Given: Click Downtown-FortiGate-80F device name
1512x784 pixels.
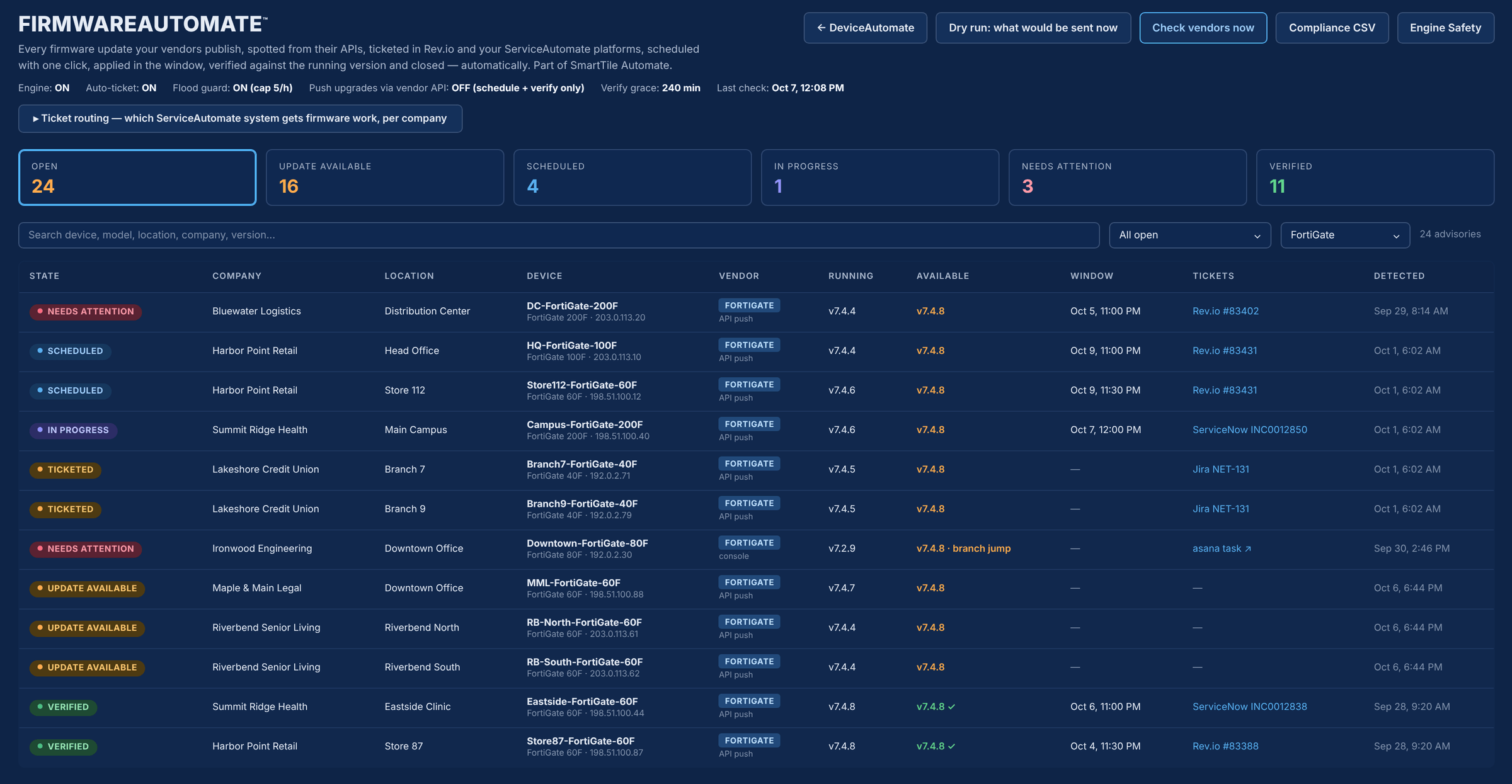Looking at the screenshot, I should 587,543.
